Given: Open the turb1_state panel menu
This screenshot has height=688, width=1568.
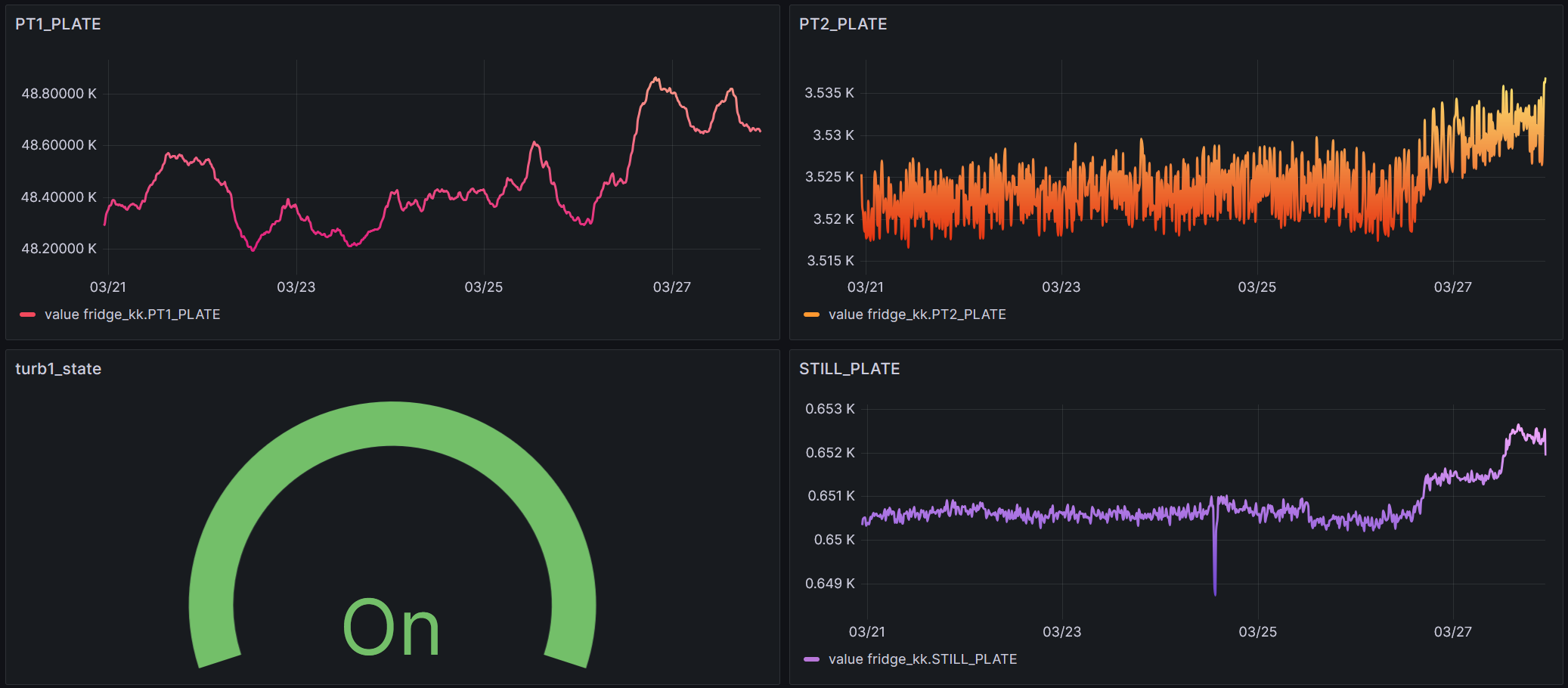Looking at the screenshot, I should 59,369.
